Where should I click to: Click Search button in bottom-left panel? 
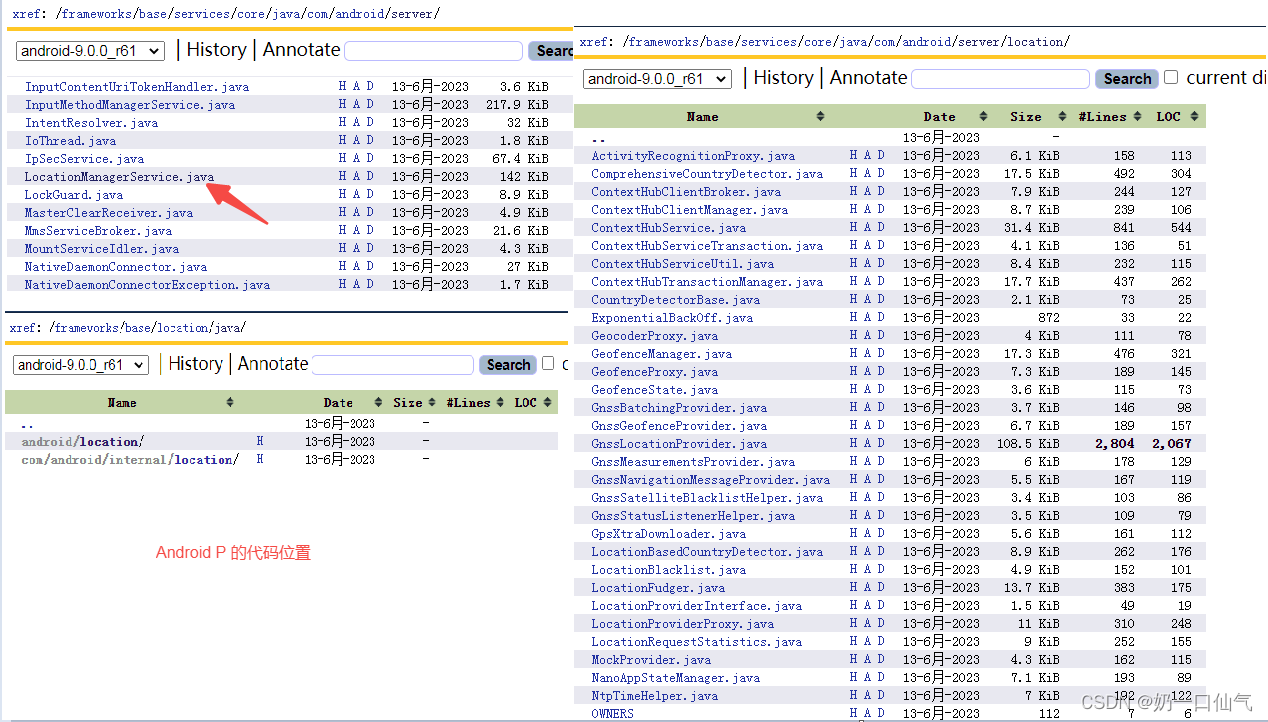coord(508,365)
